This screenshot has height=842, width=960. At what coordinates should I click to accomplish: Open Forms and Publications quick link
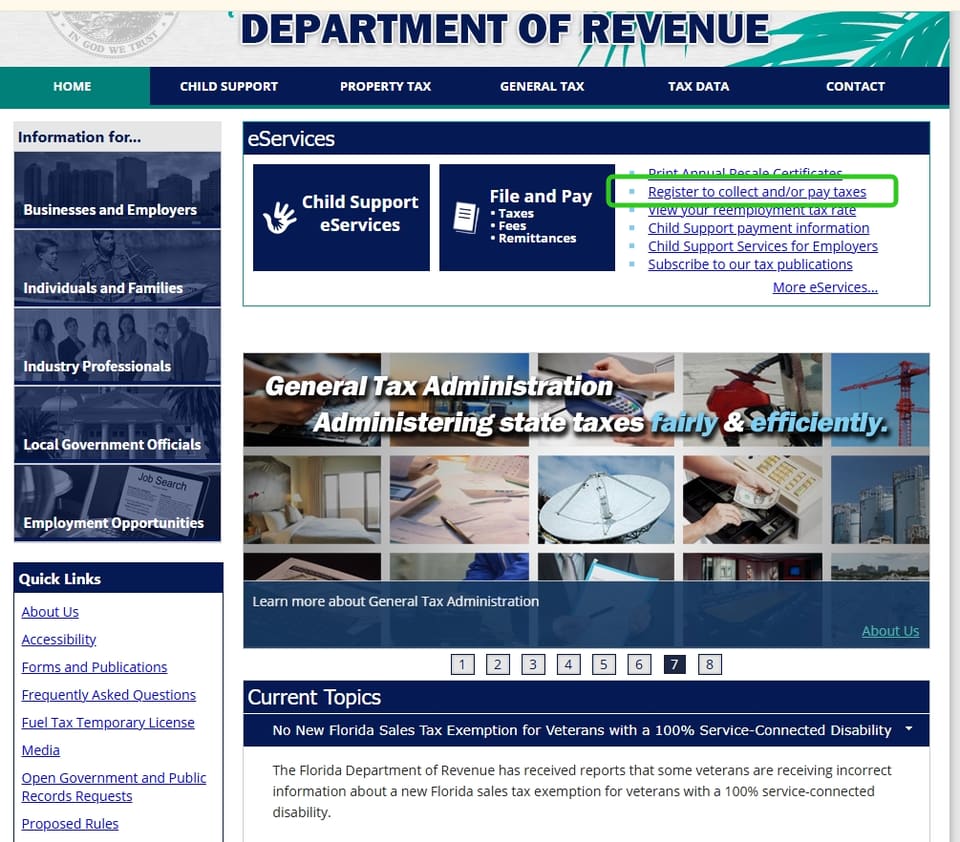point(94,667)
